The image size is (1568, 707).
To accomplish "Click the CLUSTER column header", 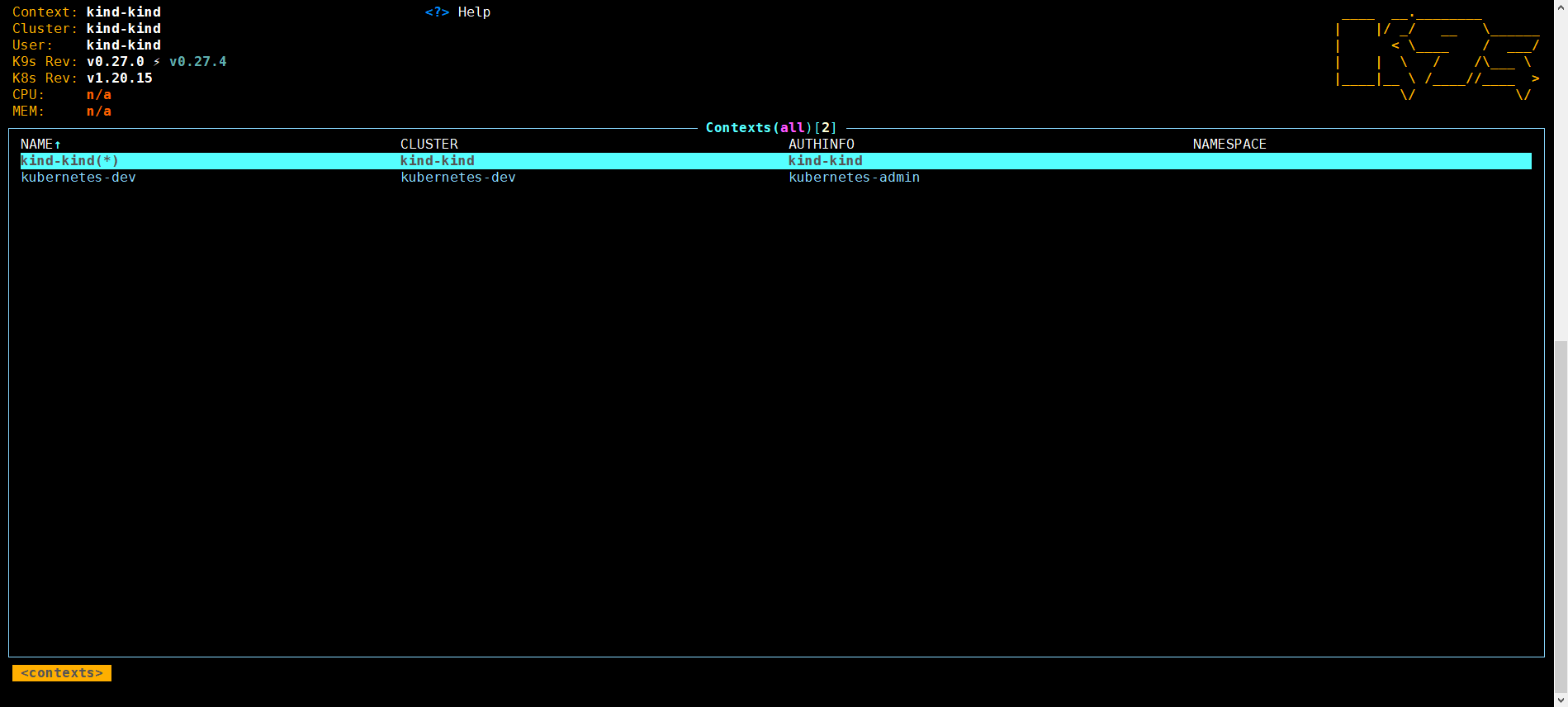I will tap(429, 145).
